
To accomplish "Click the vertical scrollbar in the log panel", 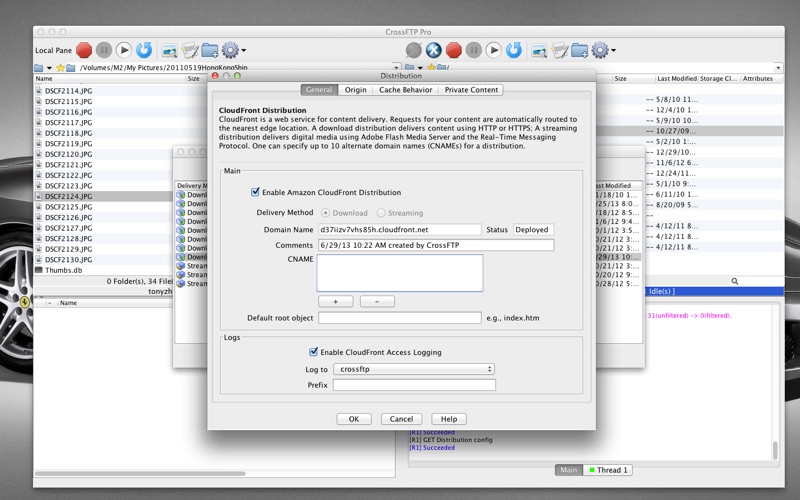I will 775,451.
